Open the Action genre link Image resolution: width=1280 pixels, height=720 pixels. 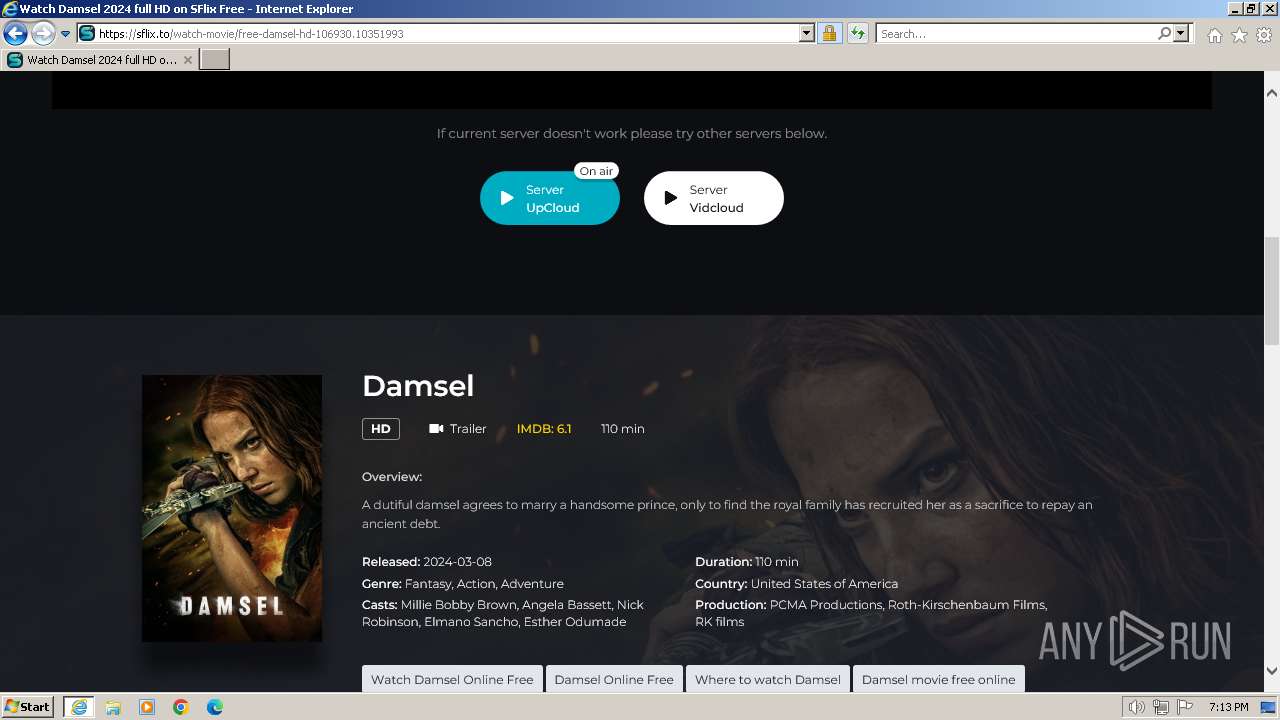tap(476, 584)
